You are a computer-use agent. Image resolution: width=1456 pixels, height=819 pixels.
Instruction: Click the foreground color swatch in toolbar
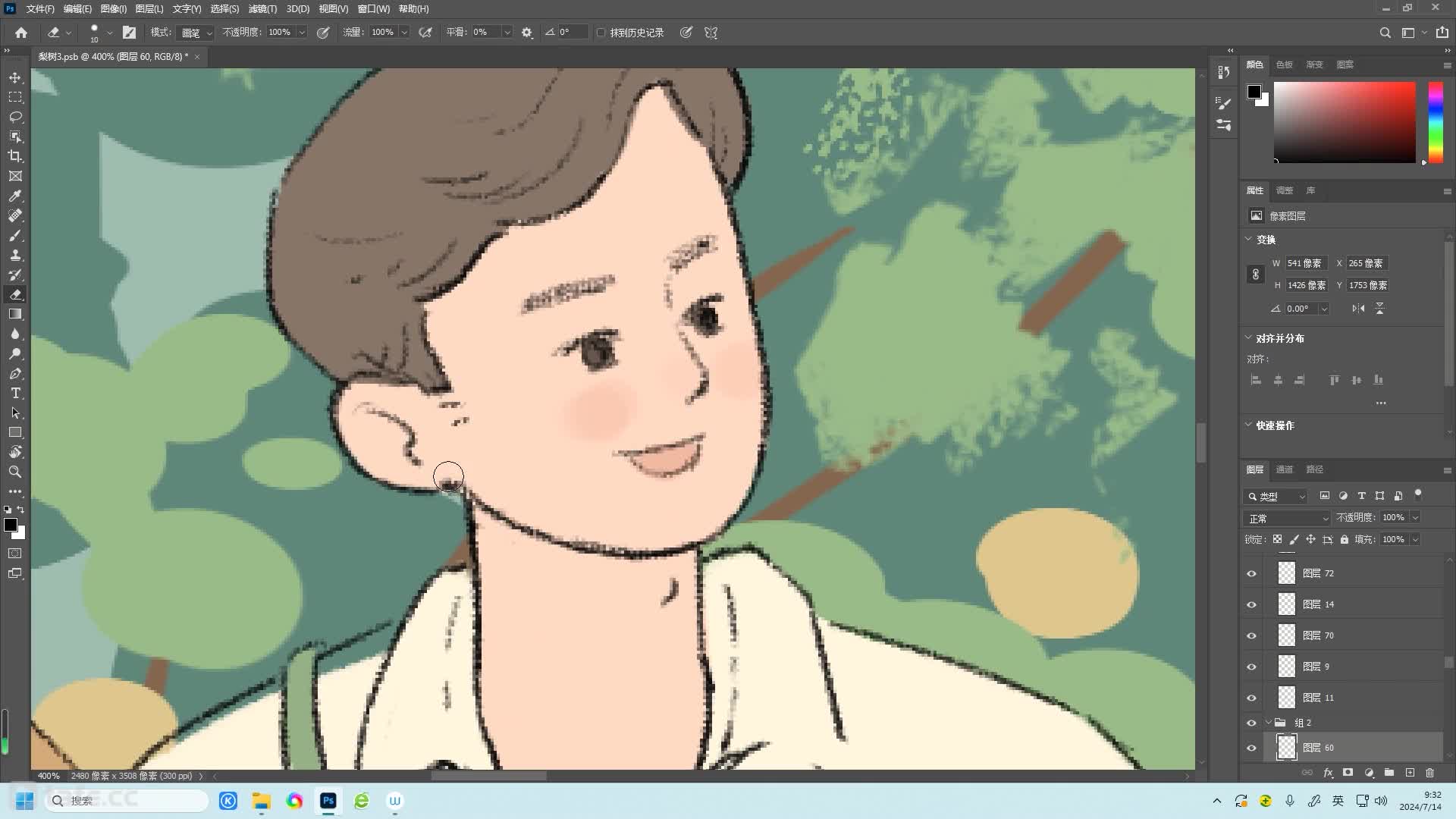[10, 525]
